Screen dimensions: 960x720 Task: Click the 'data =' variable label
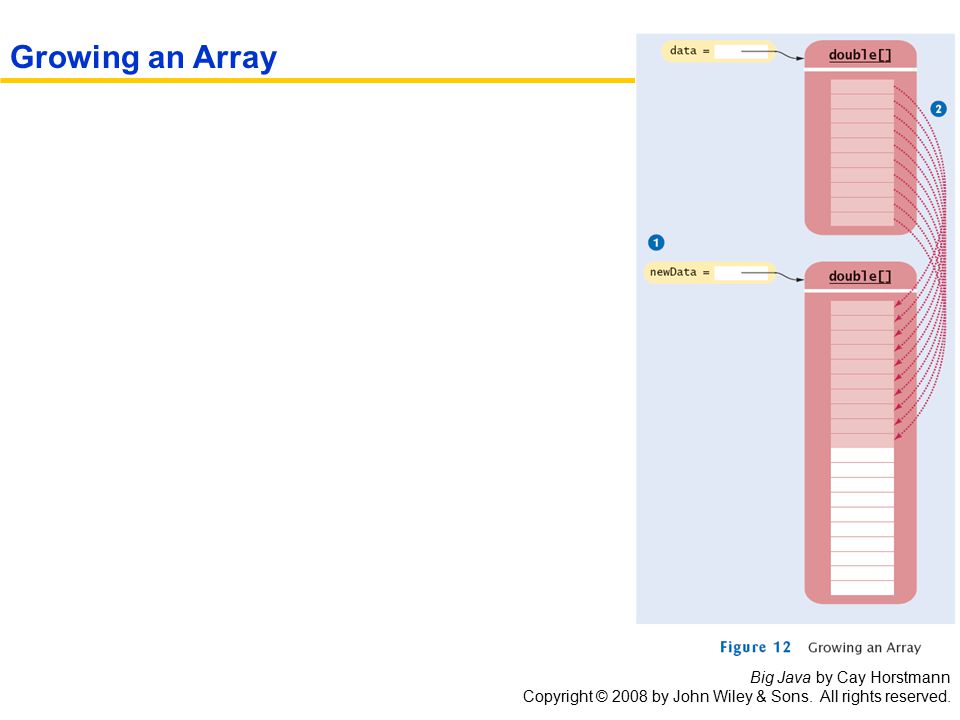click(x=689, y=51)
